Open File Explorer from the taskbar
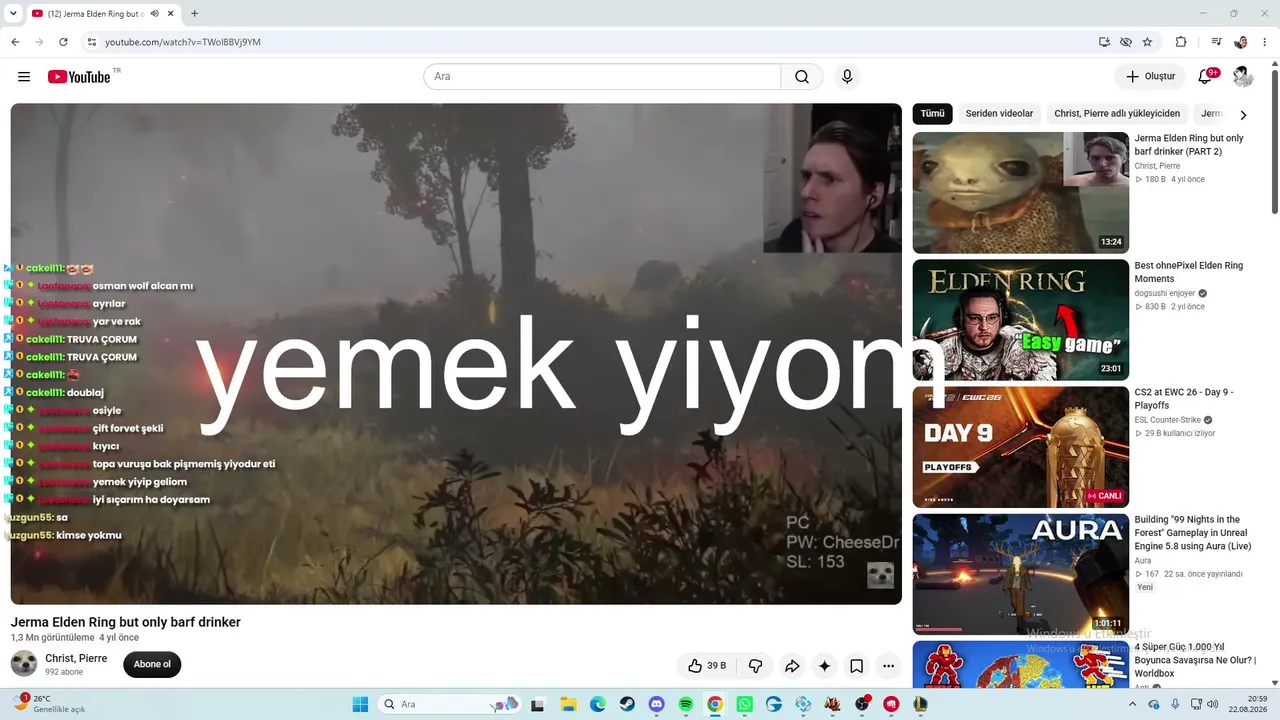 click(x=568, y=704)
